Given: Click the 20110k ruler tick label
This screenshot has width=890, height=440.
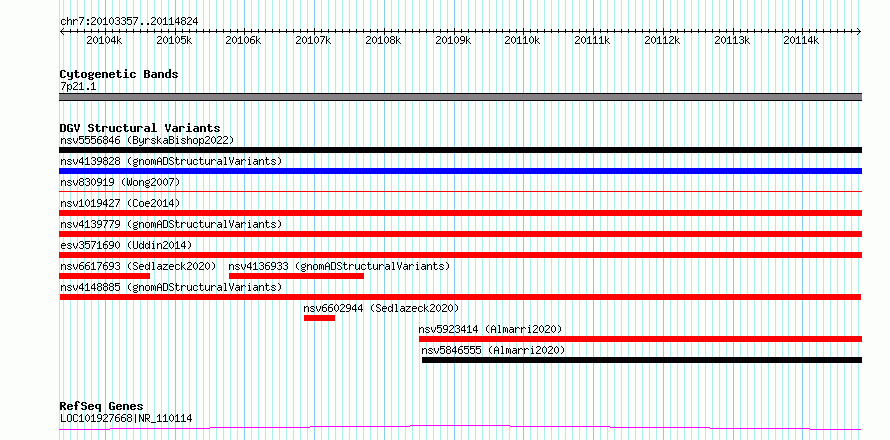Looking at the screenshot, I should coord(523,40).
